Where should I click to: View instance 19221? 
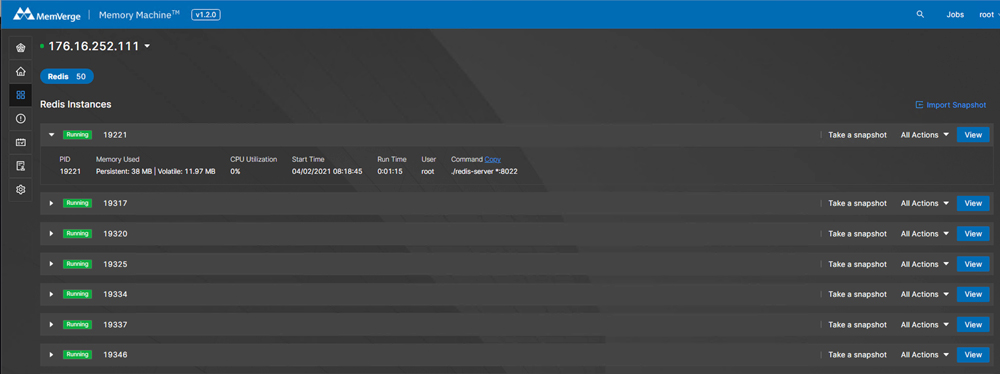pyautogui.click(x=973, y=135)
